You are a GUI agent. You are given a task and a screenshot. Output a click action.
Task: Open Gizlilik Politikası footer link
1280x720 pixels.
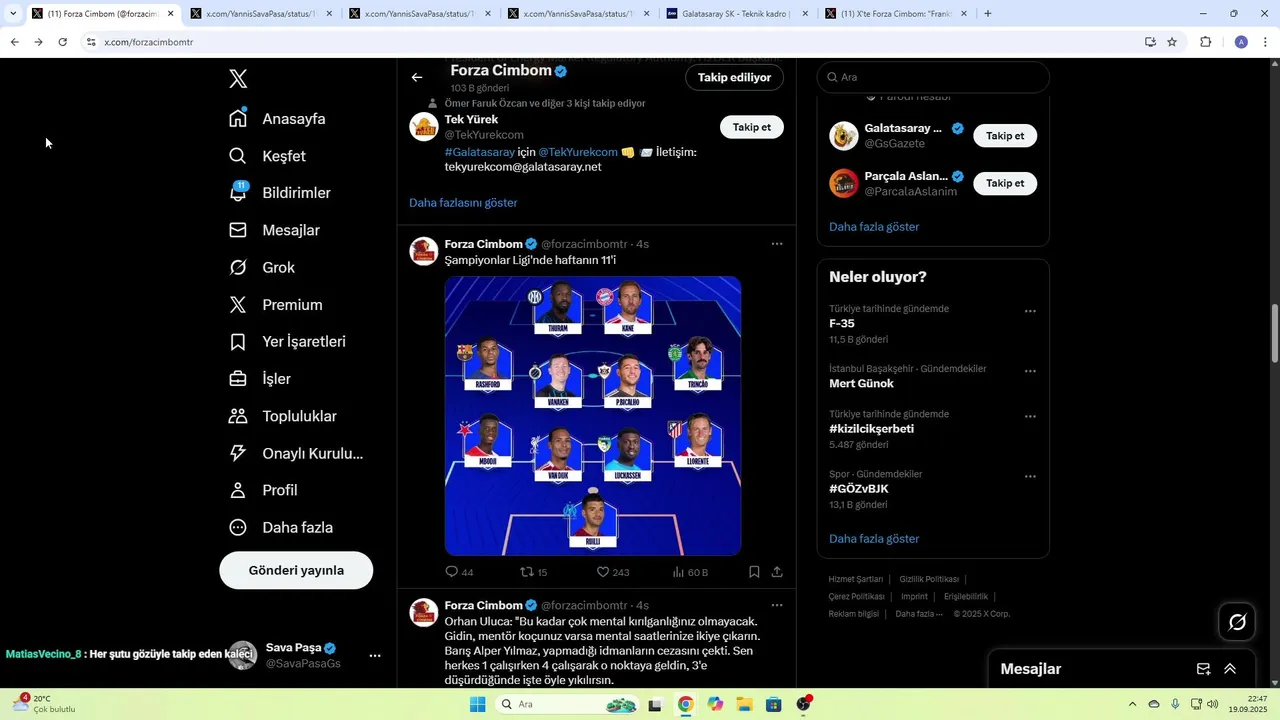coord(929,579)
